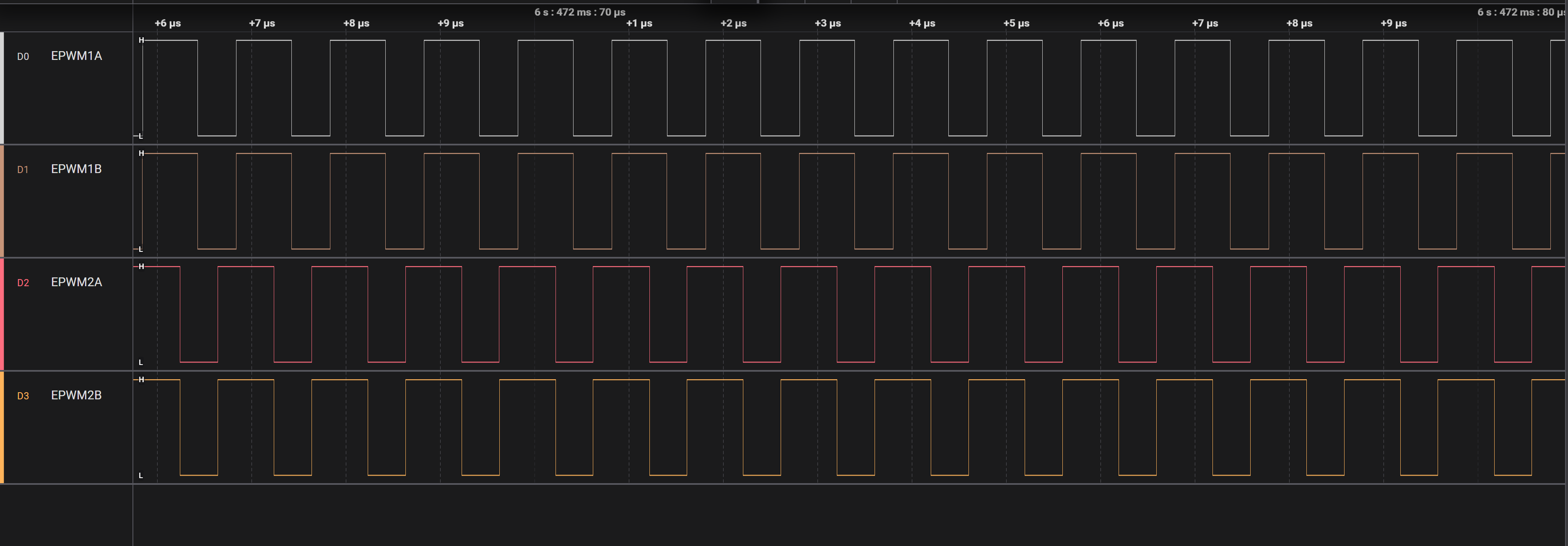This screenshot has height=546, width=1568.
Task: Click the +1 µs tick on the time ruler
Action: coord(639,23)
